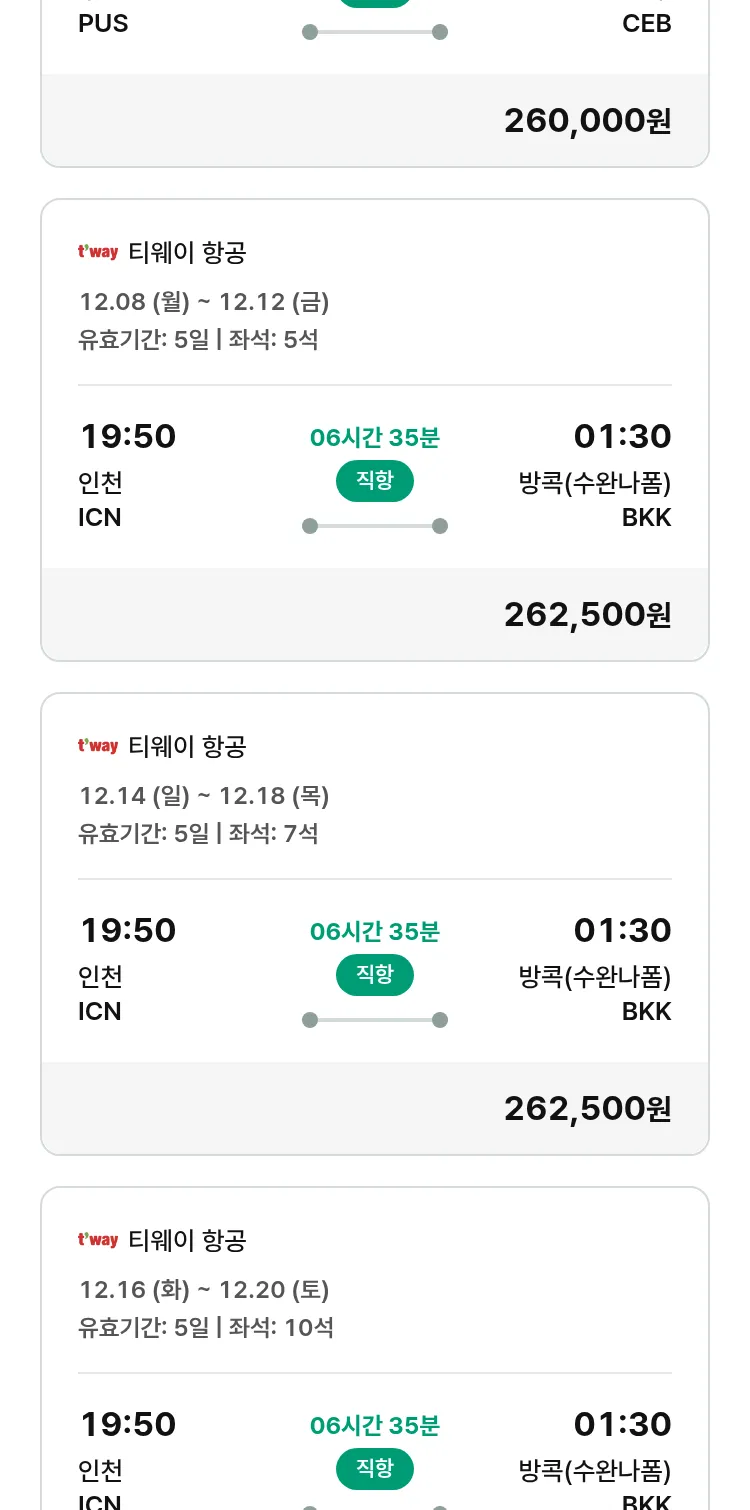Viewport: 750px width, 1510px height.
Task: Open the 12.16 (화) ~ 12.20 (토) date range
Action: coord(204,1289)
